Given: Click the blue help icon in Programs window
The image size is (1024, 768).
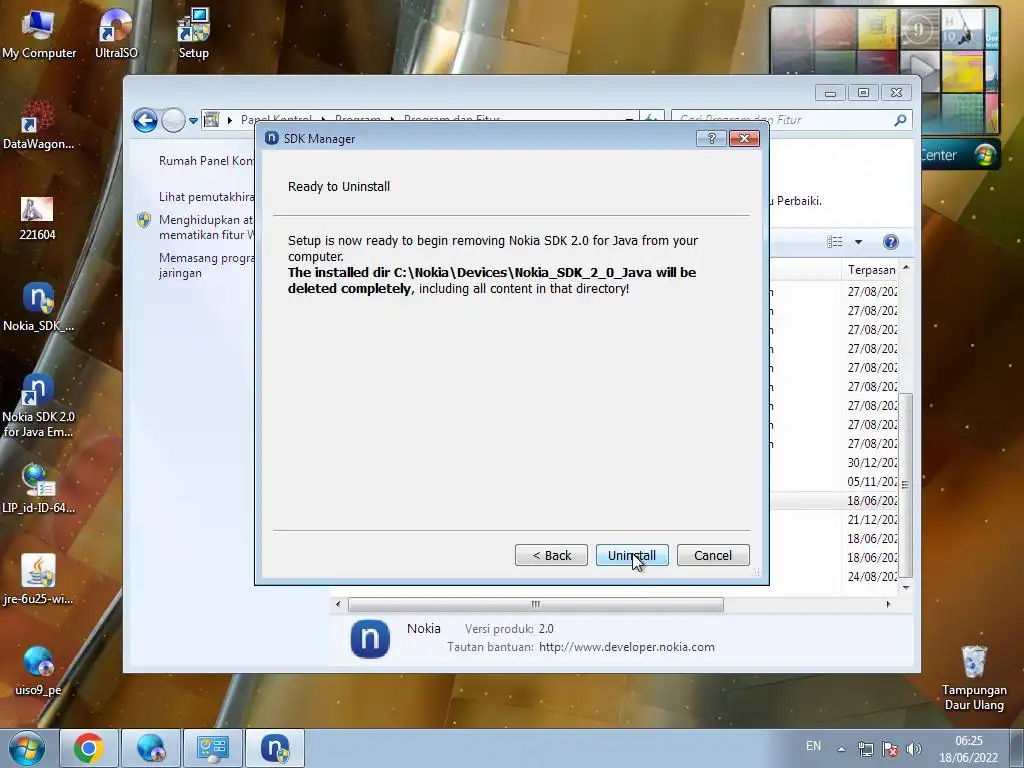Looking at the screenshot, I should click(890, 242).
